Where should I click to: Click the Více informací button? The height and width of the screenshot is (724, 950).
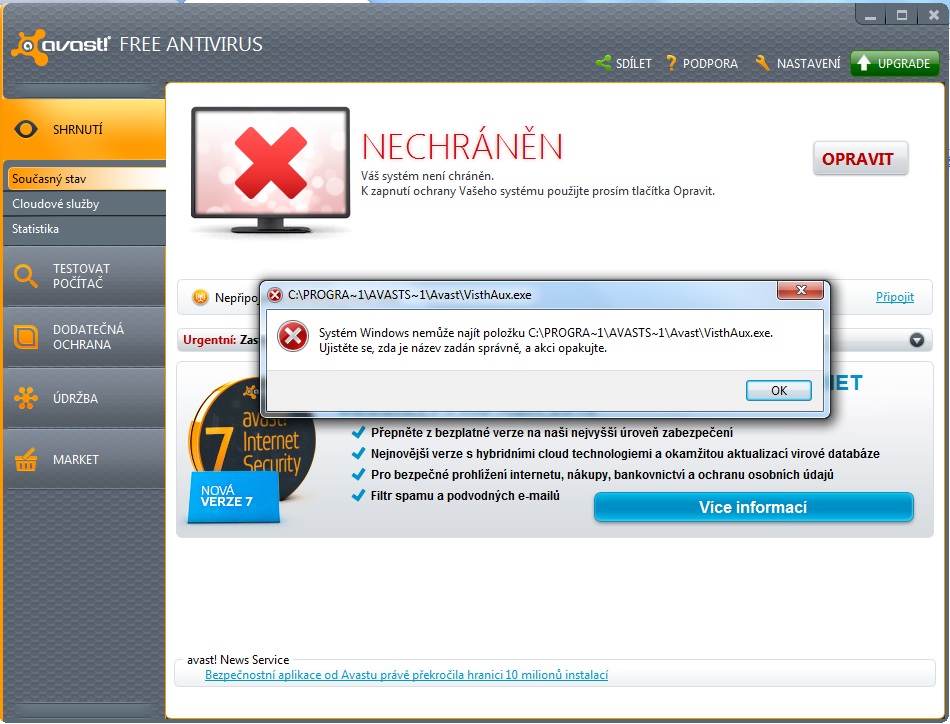[x=753, y=507]
